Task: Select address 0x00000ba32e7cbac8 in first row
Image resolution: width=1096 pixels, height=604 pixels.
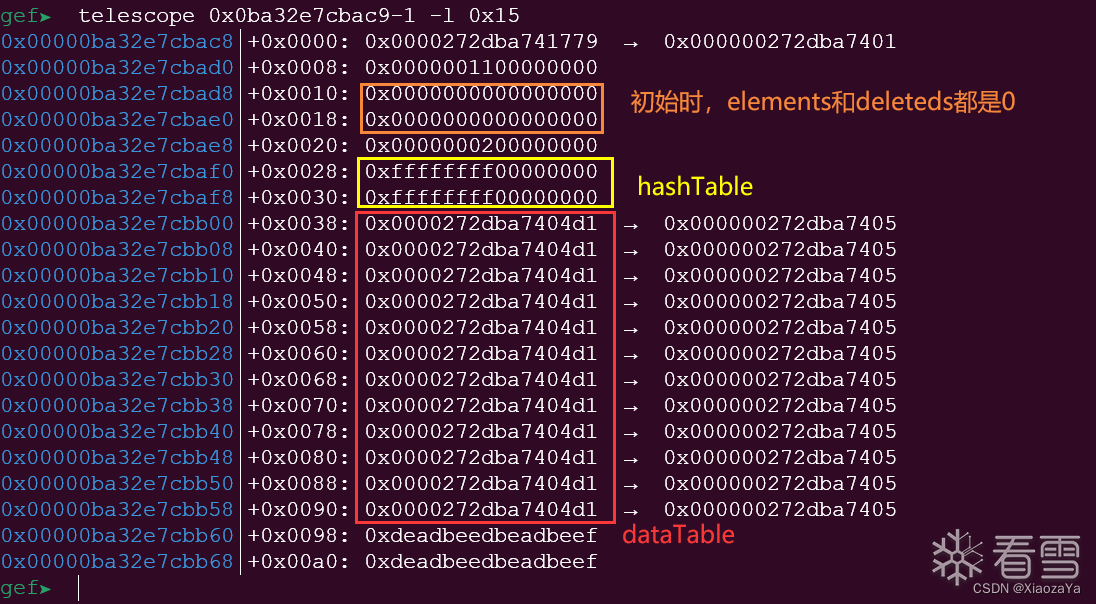Action: click(117, 42)
